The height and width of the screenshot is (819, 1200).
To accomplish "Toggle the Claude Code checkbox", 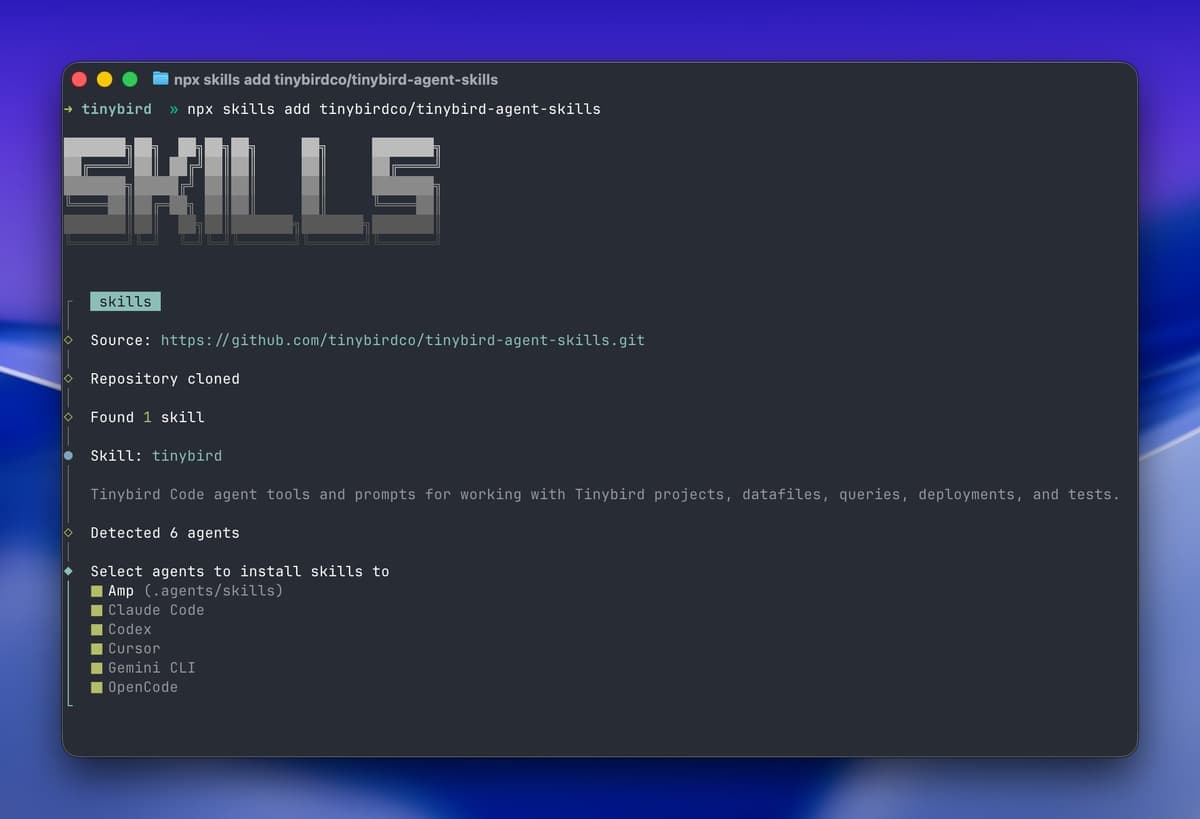I will click(x=97, y=610).
